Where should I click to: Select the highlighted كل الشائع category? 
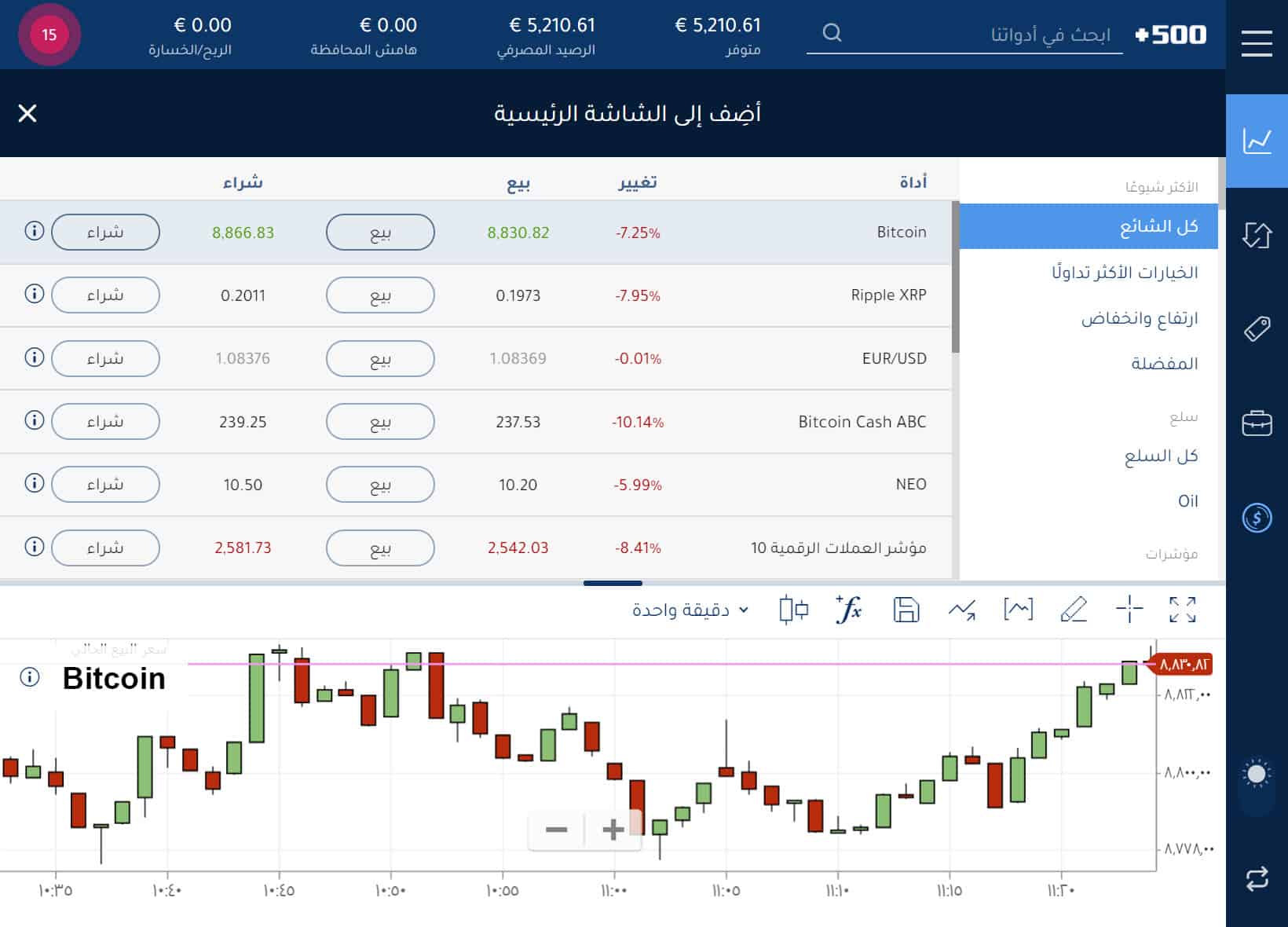pos(1089,226)
